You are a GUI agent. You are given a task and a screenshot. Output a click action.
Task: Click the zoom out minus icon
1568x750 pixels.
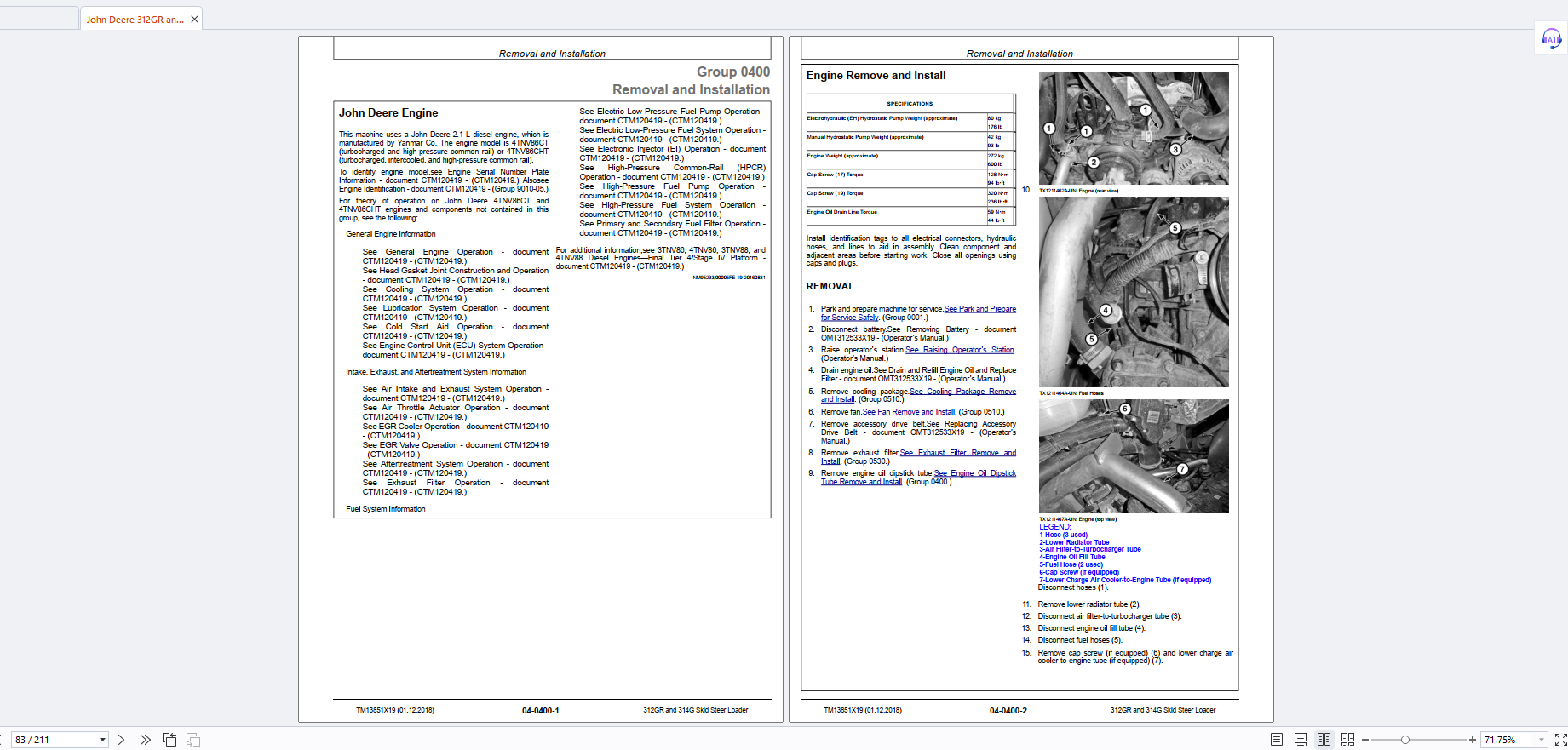[1365, 740]
